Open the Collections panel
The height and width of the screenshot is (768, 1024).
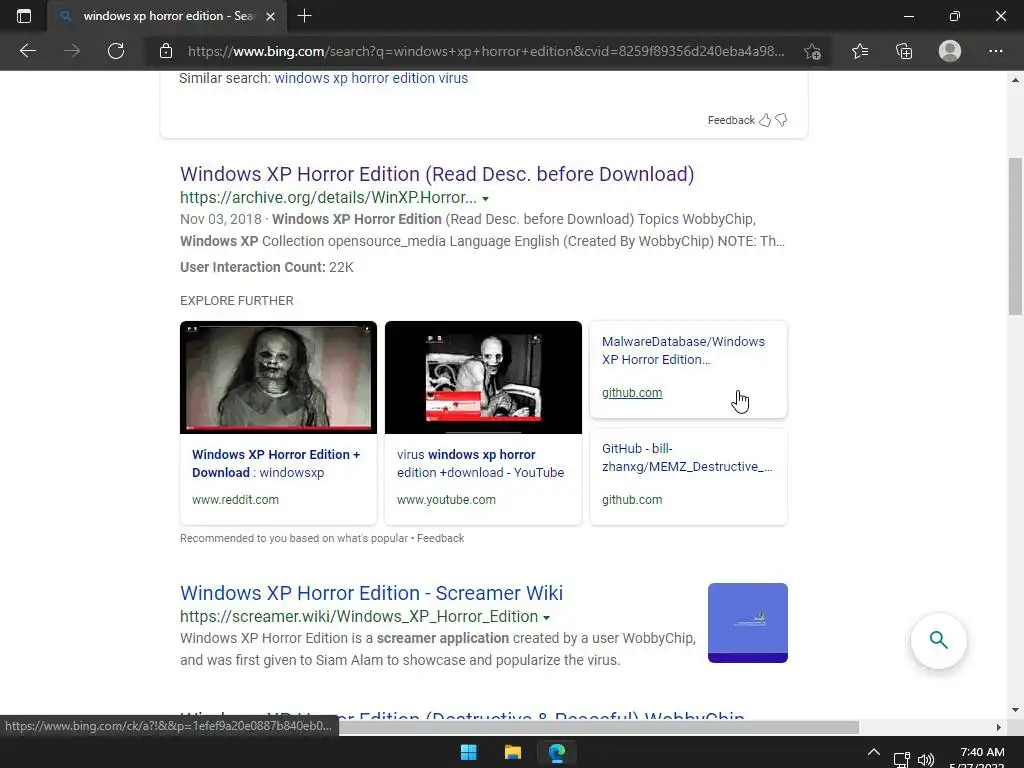click(x=904, y=51)
